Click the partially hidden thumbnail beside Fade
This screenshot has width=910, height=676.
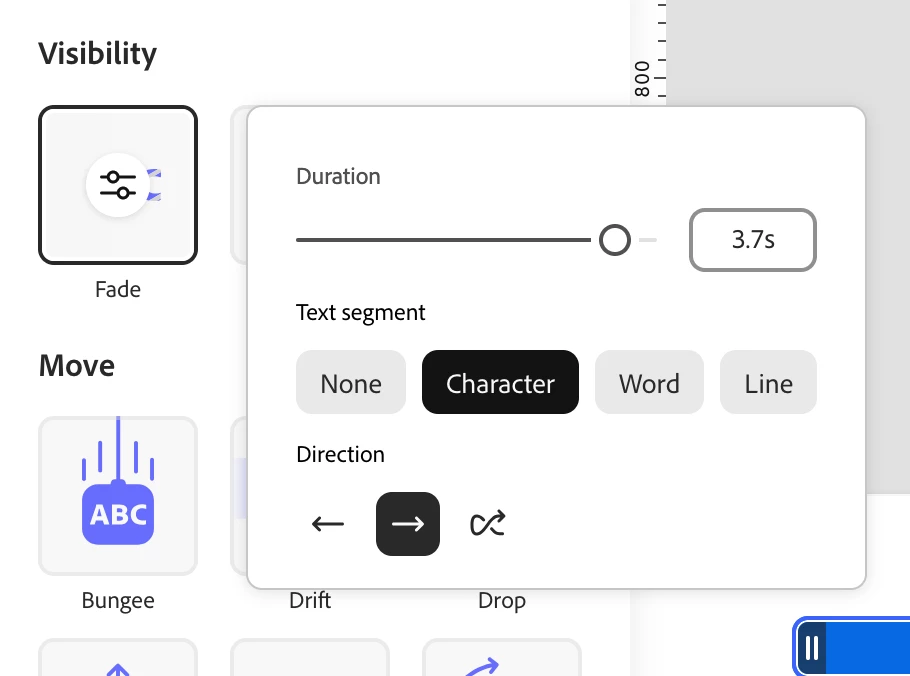[239, 185]
